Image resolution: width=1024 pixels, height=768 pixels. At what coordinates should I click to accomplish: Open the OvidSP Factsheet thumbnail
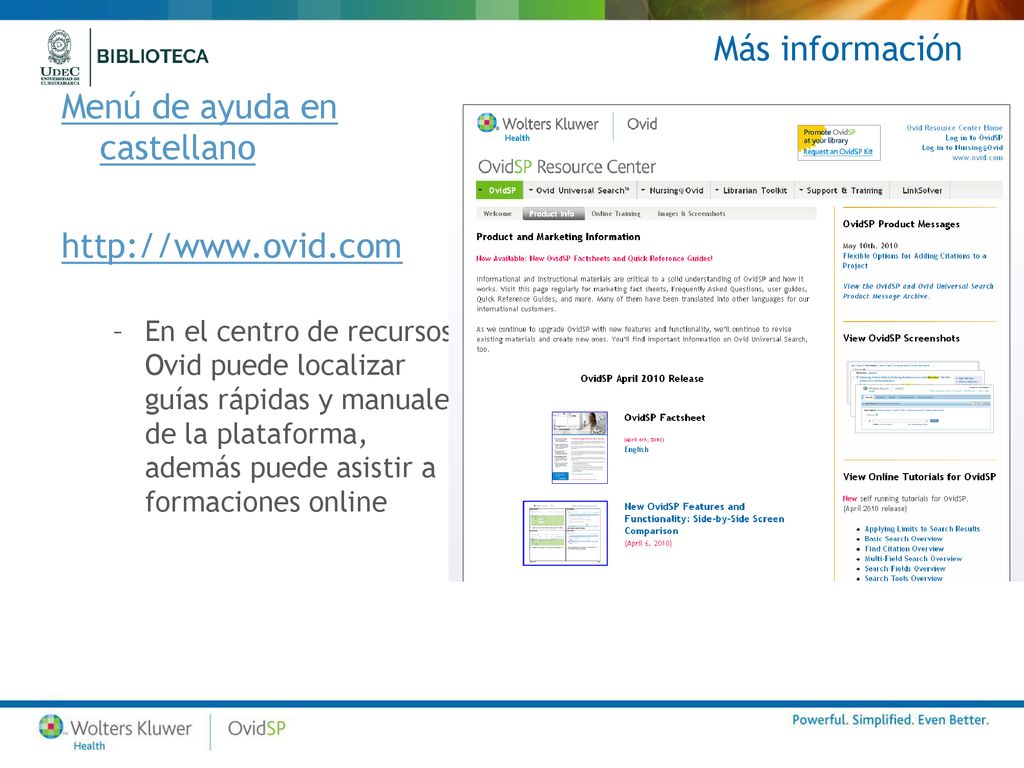tap(580, 447)
